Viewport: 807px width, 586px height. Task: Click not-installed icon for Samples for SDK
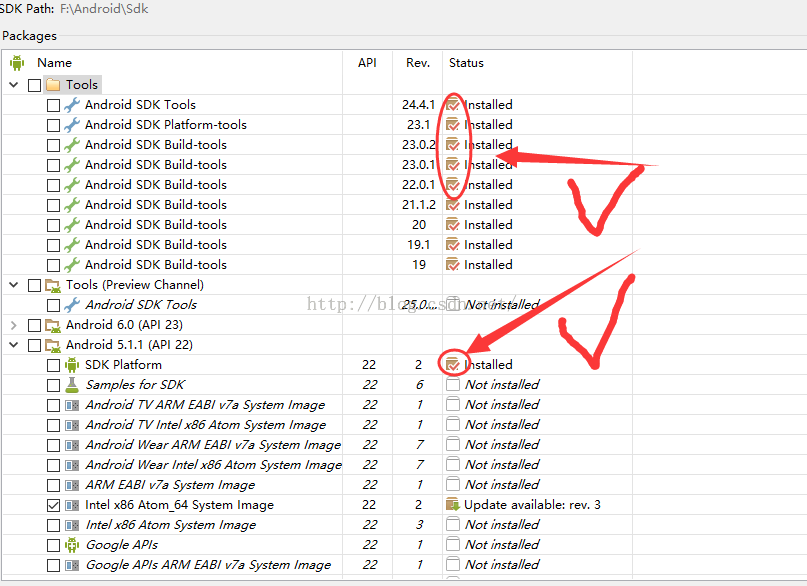pyautogui.click(x=453, y=384)
